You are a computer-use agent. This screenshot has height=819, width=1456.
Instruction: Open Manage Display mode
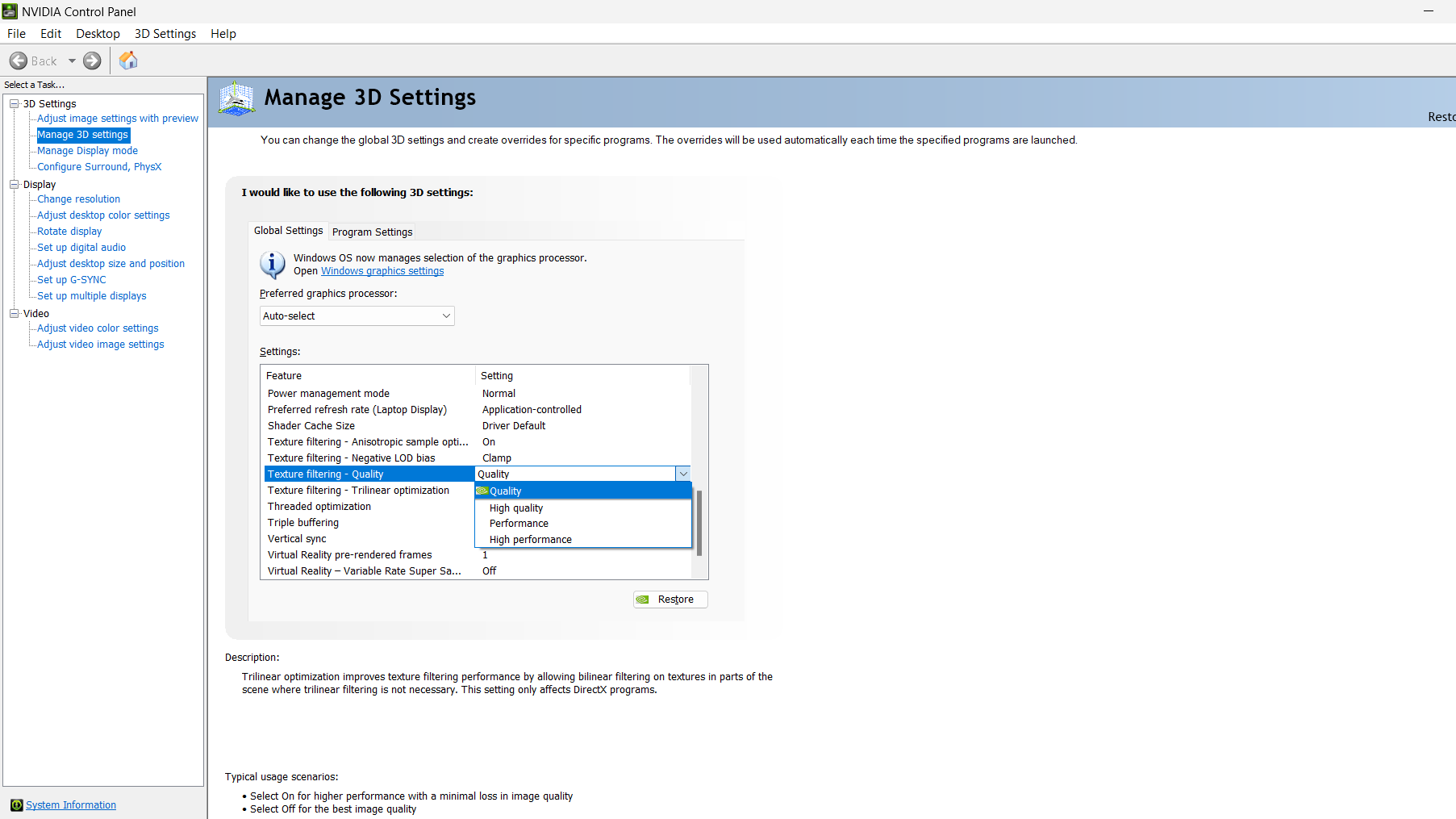87,151
